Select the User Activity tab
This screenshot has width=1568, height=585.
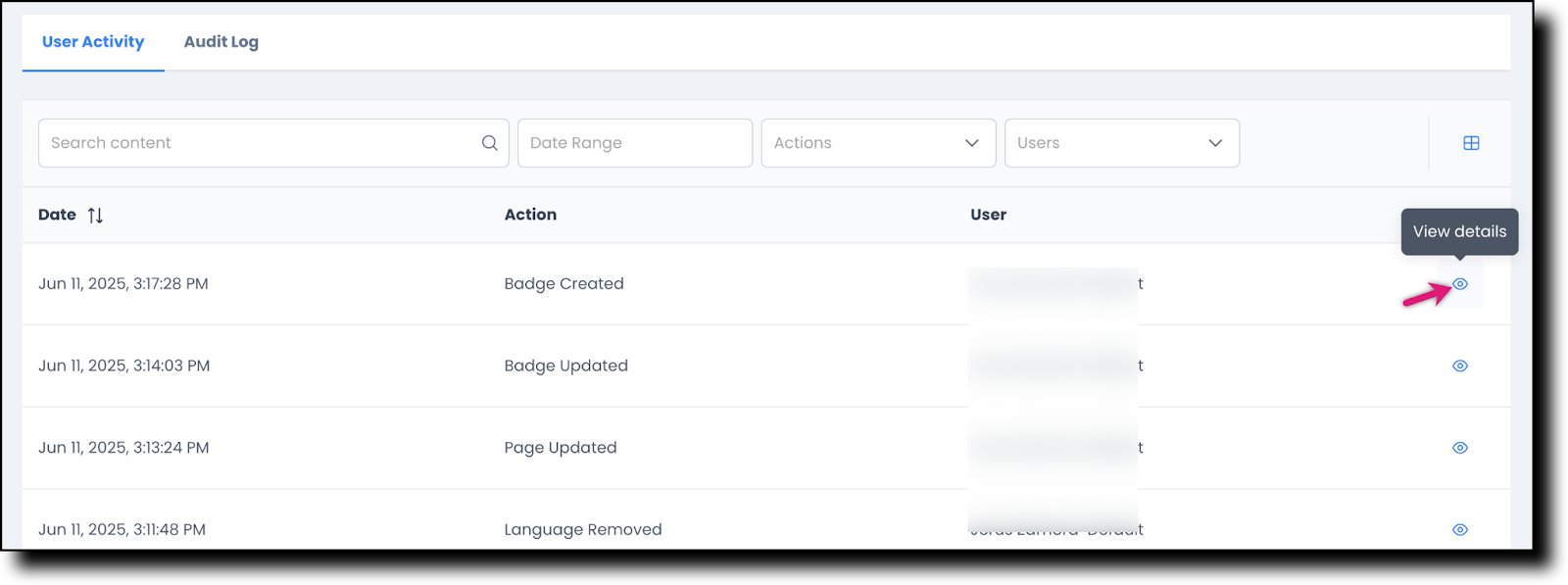[93, 42]
